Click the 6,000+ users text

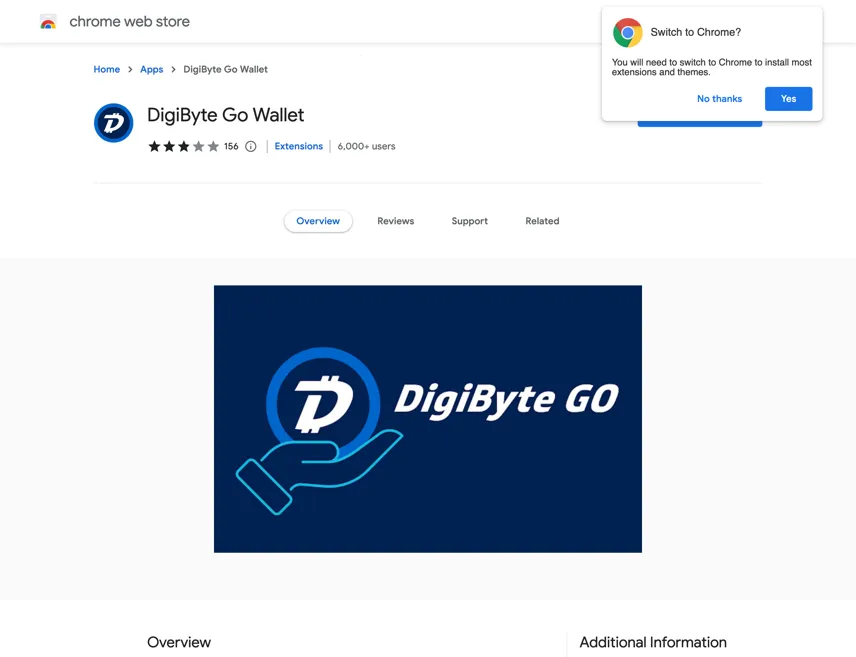click(366, 146)
